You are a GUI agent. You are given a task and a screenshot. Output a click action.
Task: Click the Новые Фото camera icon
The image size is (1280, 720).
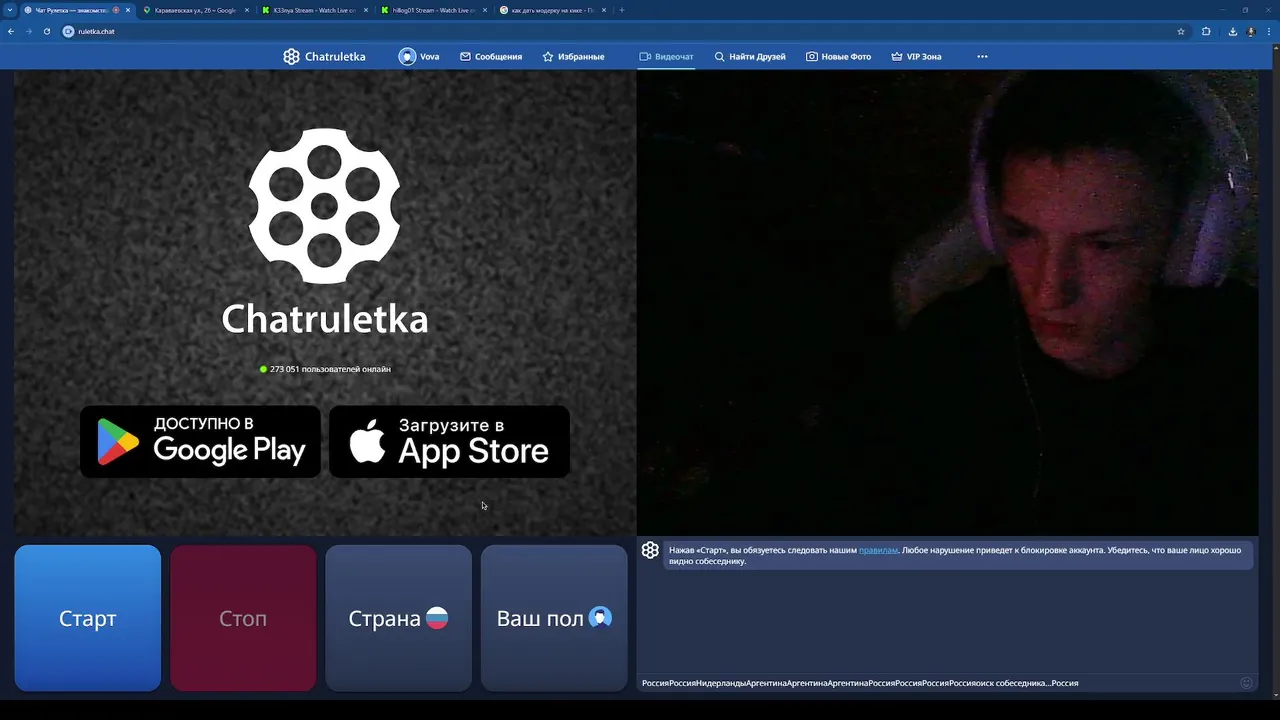click(812, 57)
